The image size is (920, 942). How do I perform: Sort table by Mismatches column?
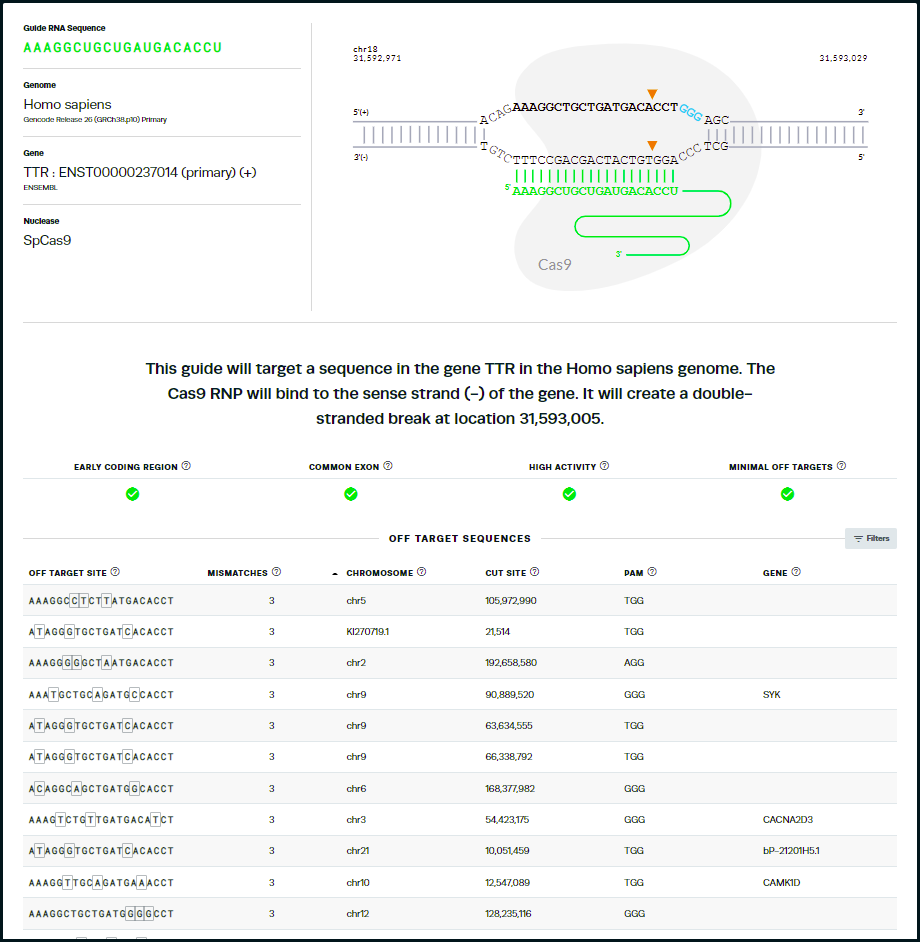(x=237, y=573)
